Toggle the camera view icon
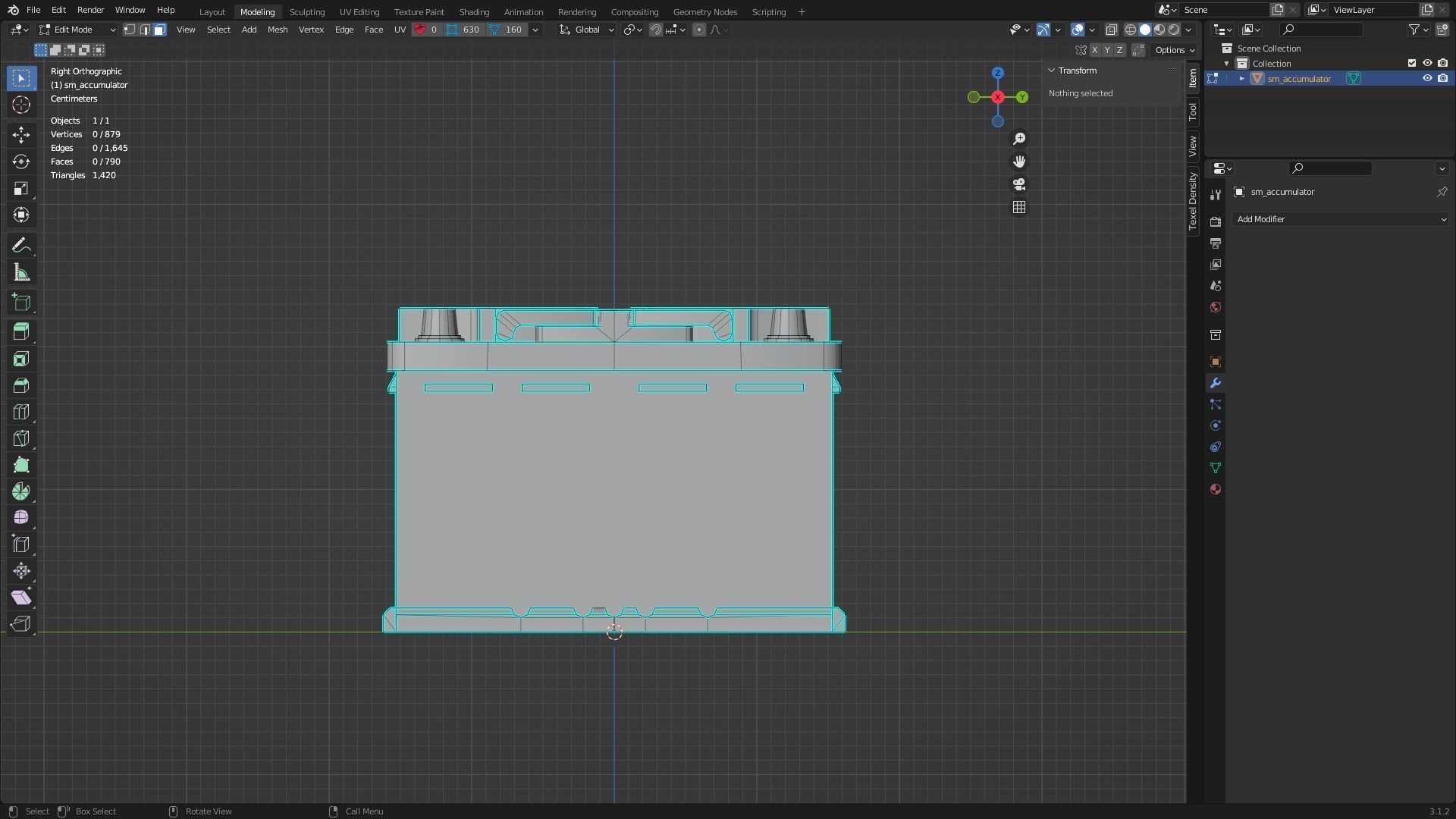 point(1019,184)
